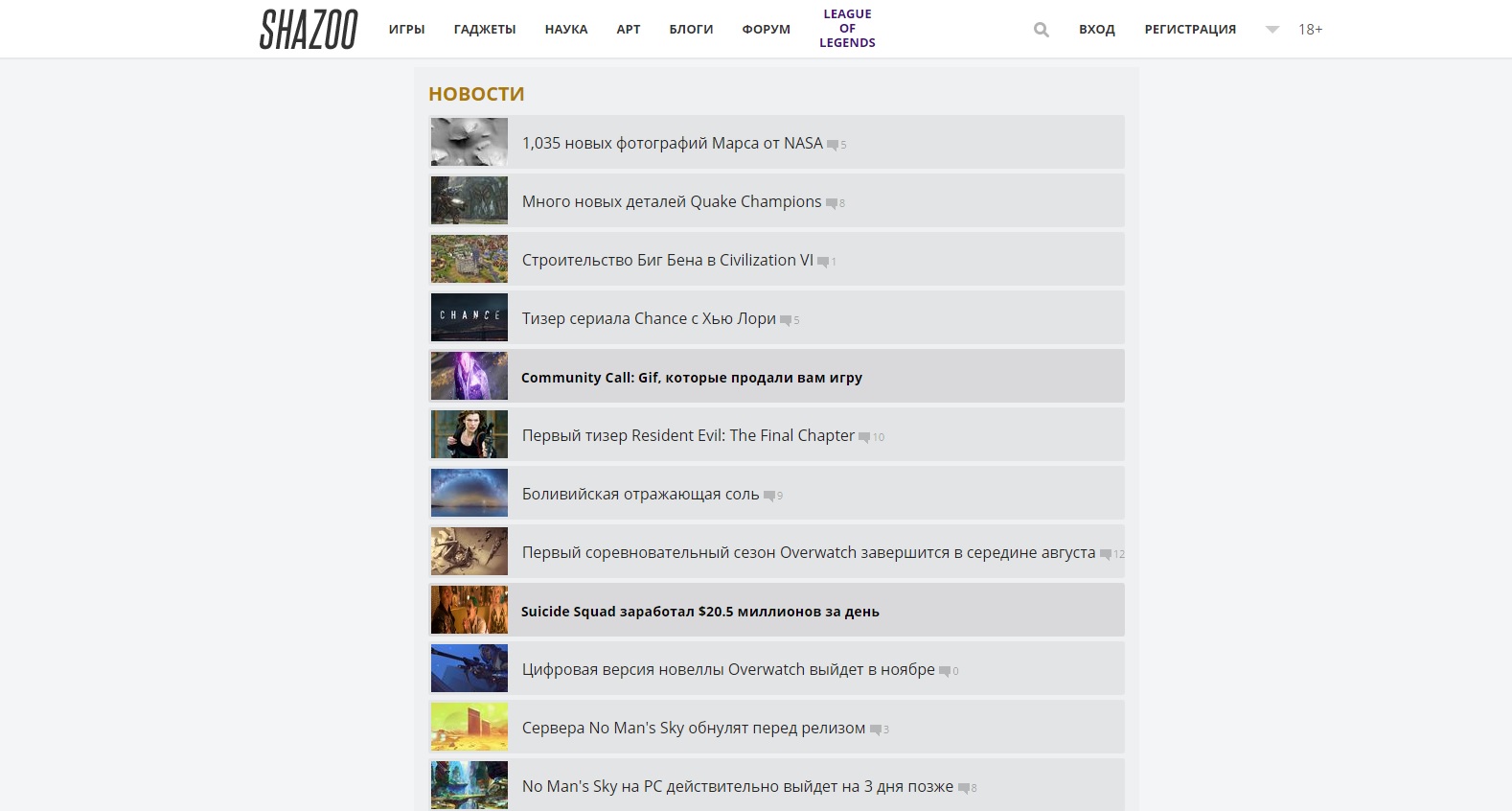Click the Bolivian salt flats thumbnail

click(x=470, y=493)
